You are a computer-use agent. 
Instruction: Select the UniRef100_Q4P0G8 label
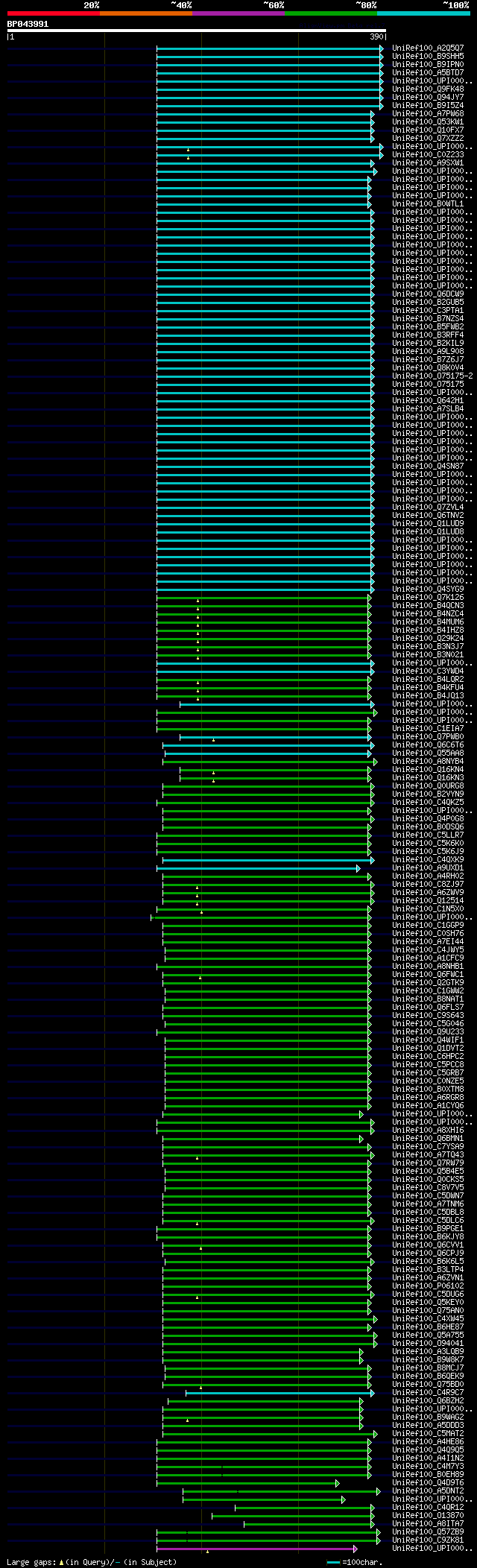click(428, 818)
